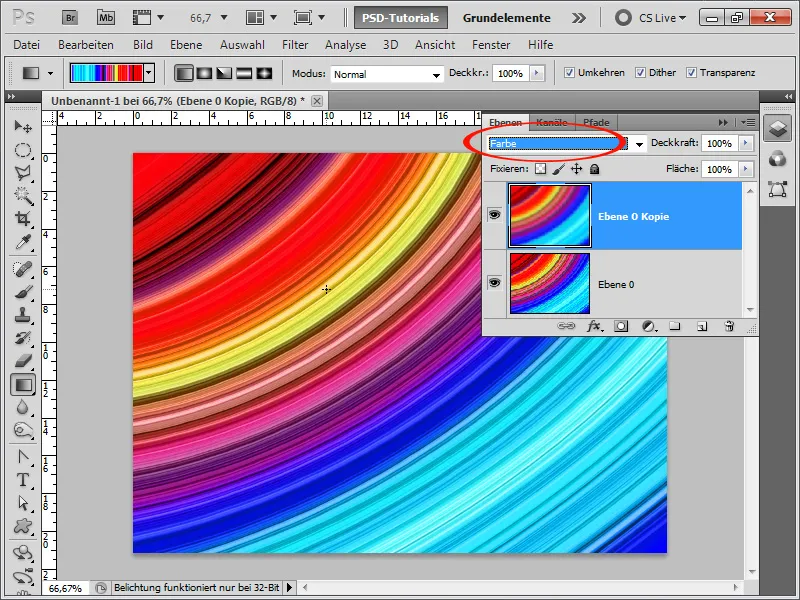
Task: Switch to the Pfade tab
Action: (x=596, y=122)
